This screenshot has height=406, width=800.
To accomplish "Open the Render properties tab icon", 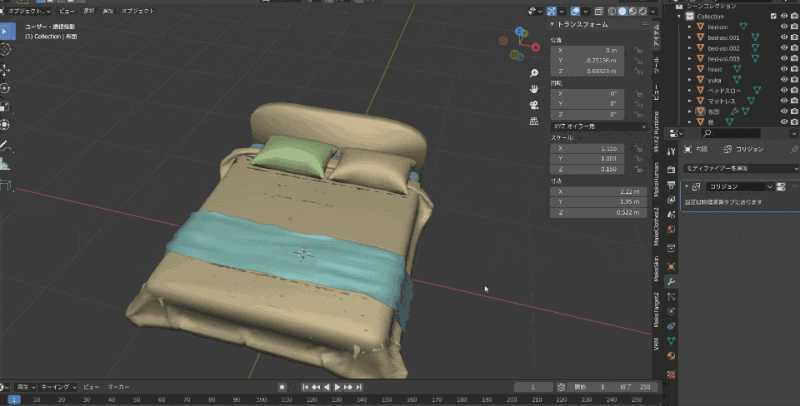I will click(x=671, y=169).
